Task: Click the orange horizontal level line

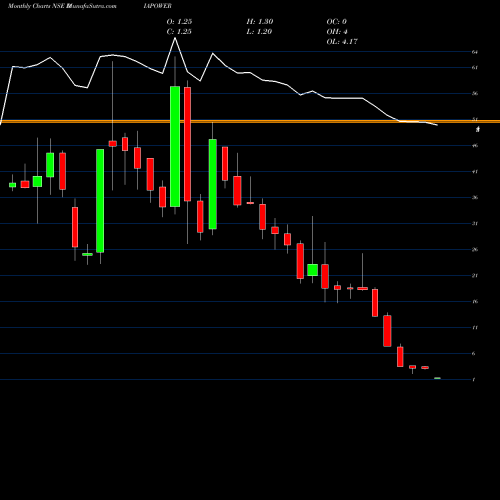Action: click(x=250, y=122)
